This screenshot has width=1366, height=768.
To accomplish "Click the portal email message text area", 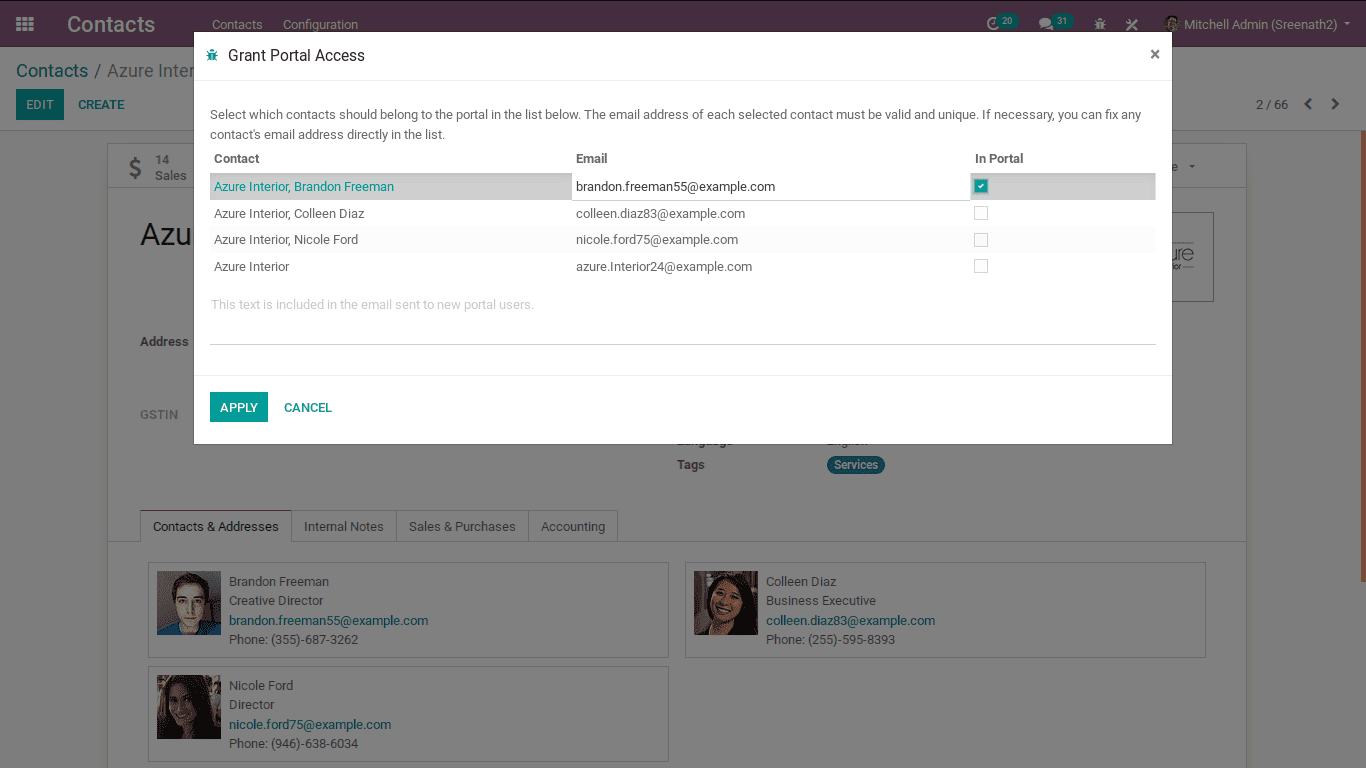I will (x=682, y=318).
